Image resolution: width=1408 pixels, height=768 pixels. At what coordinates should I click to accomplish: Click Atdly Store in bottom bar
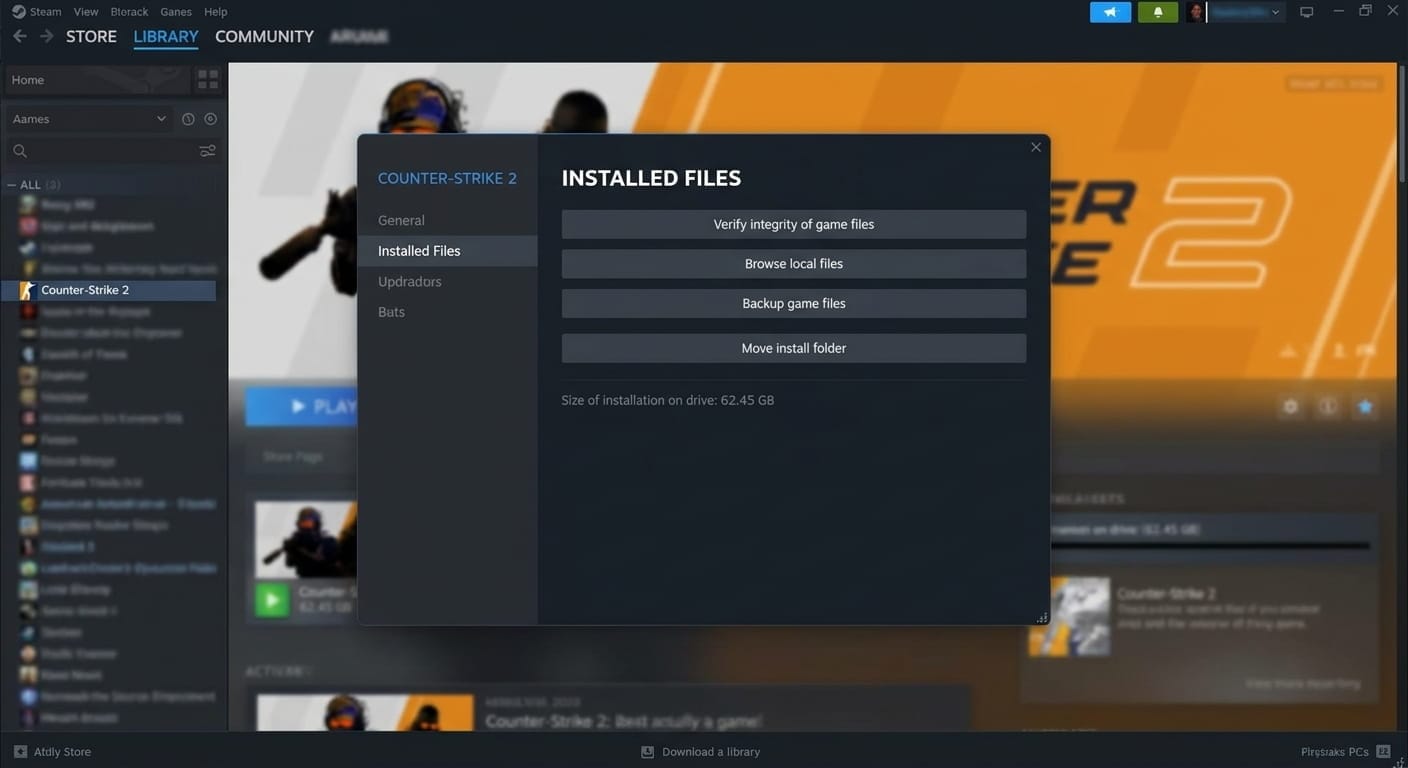(x=62, y=752)
